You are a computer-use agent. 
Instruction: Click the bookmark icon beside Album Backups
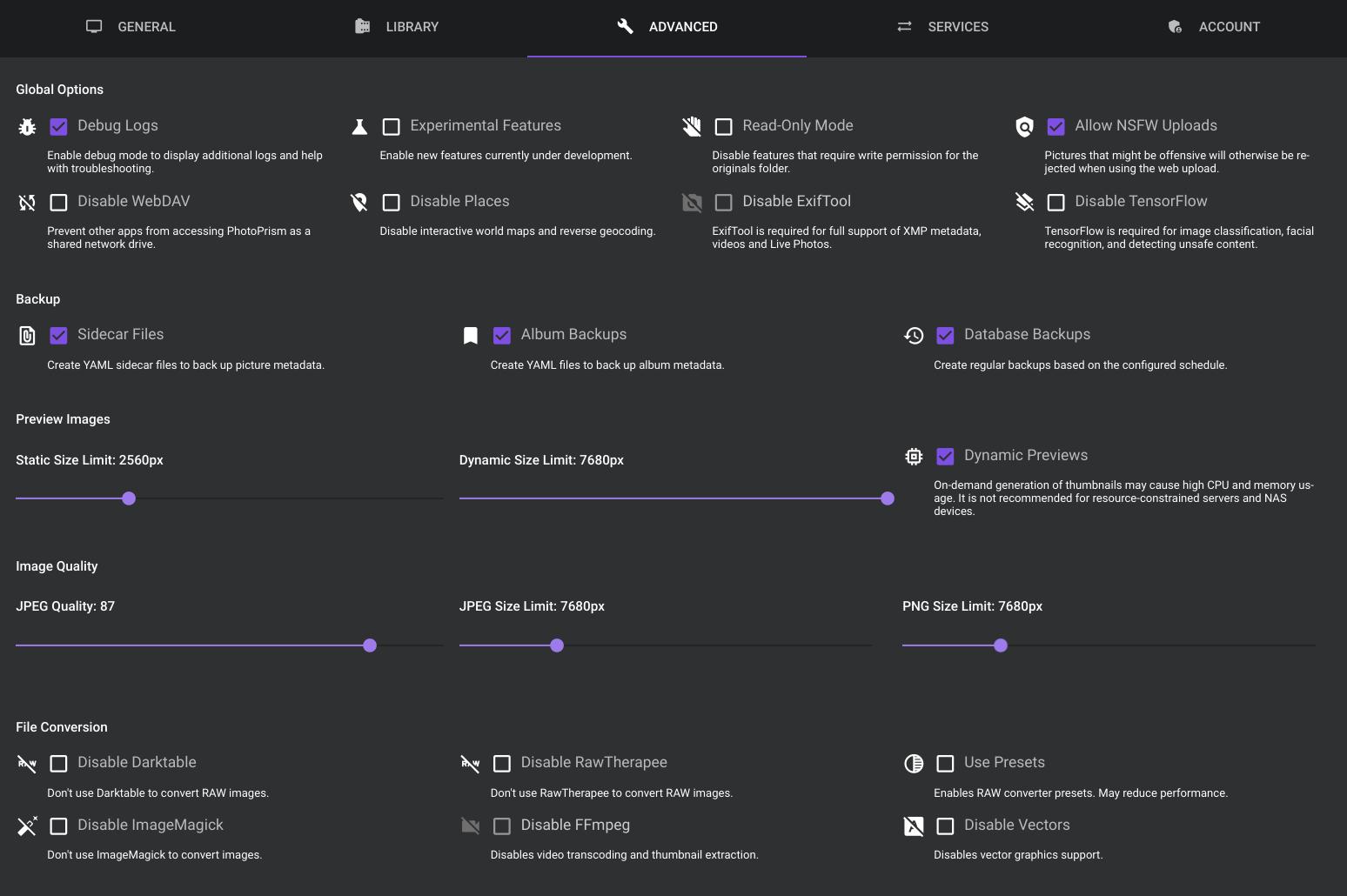point(471,336)
